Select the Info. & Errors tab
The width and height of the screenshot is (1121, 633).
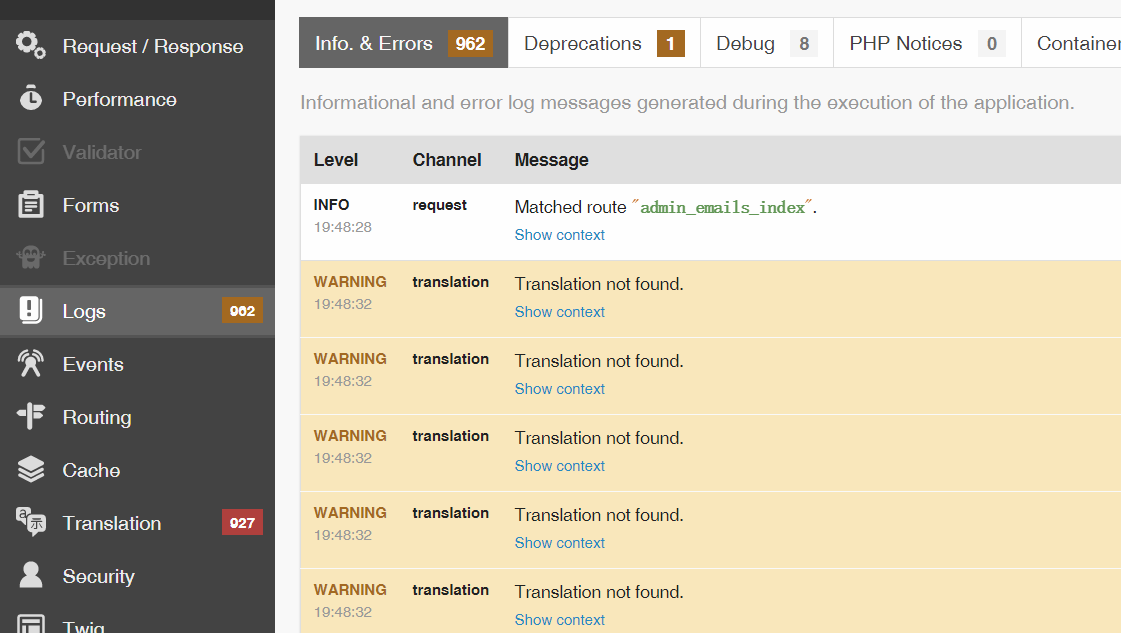tap(403, 43)
